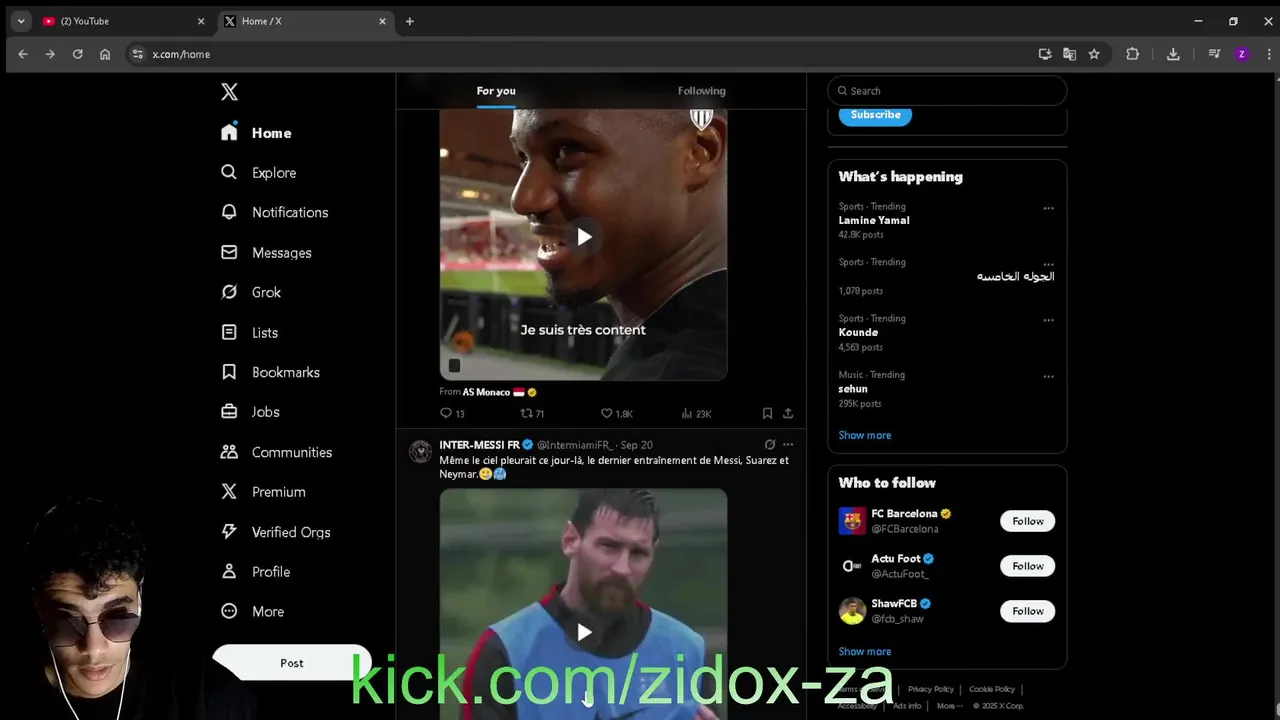The width and height of the screenshot is (1280, 720).
Task: Follow FC Barcelona
Action: pyautogui.click(x=1027, y=521)
